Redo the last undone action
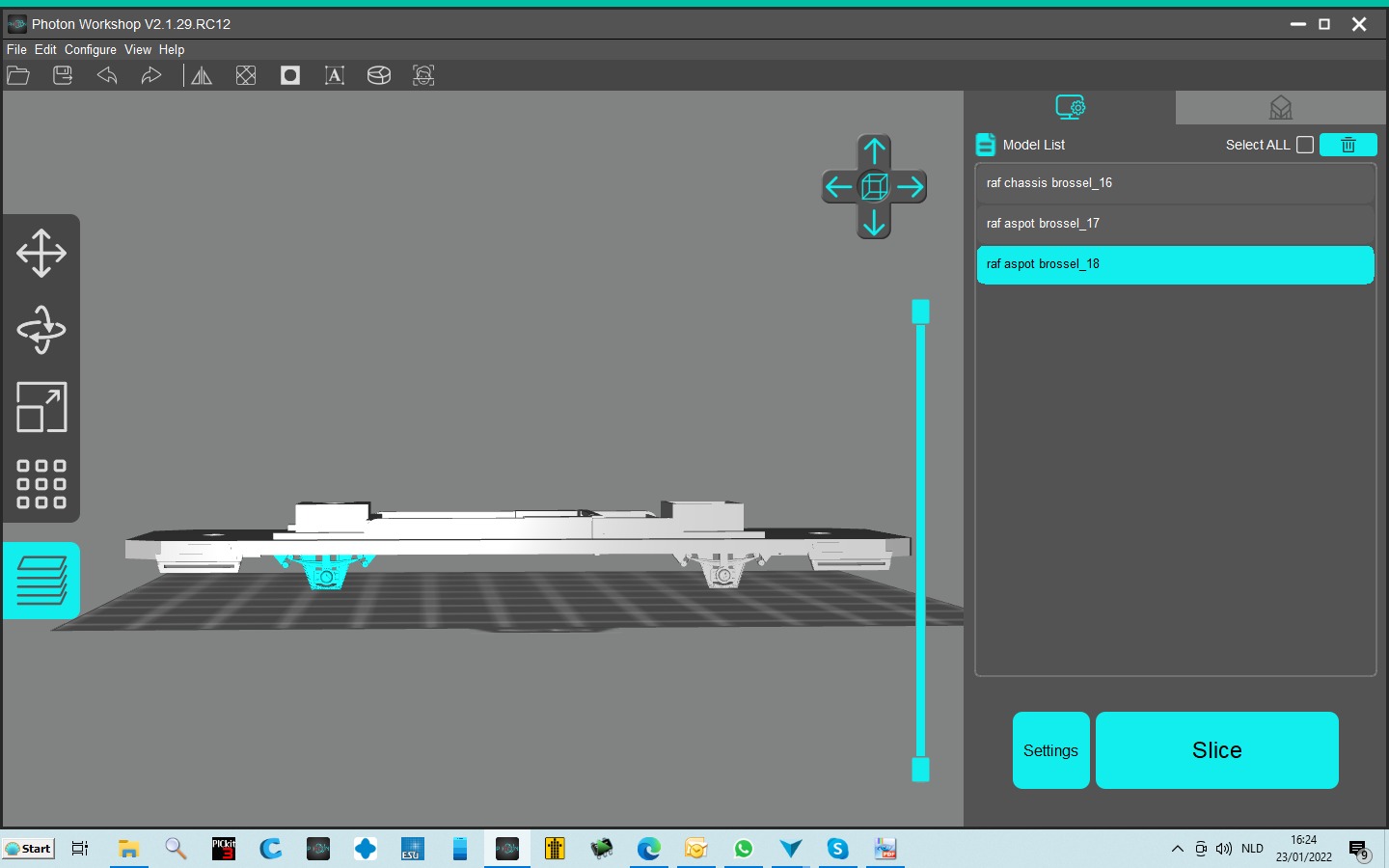This screenshot has width=1389, height=868. pos(151,75)
